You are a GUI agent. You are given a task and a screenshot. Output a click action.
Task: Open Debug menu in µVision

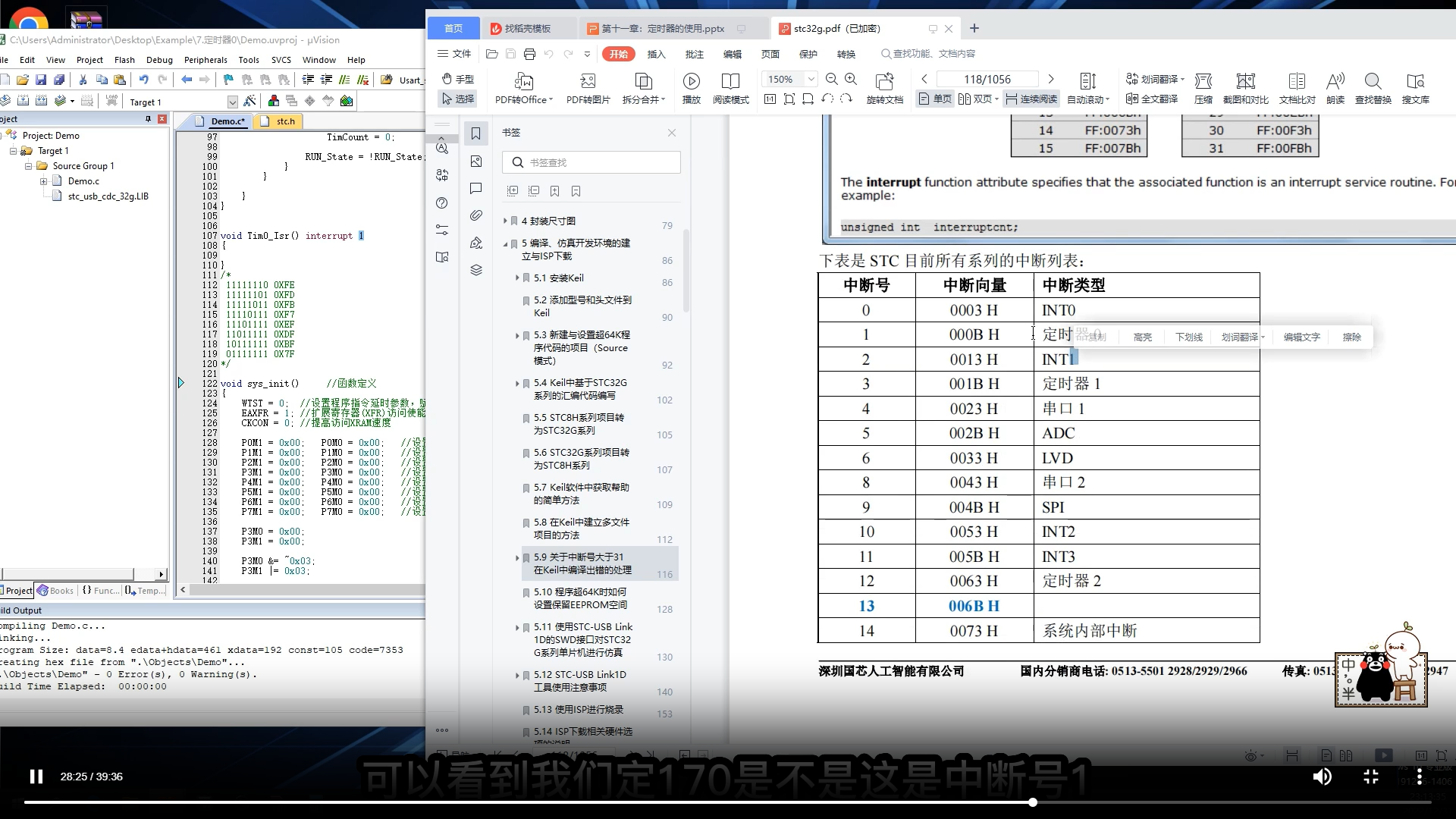pos(159,60)
